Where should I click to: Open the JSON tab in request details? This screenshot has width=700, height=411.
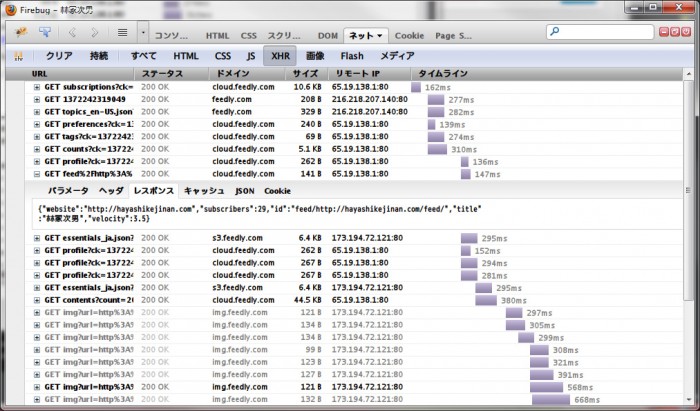click(x=244, y=190)
